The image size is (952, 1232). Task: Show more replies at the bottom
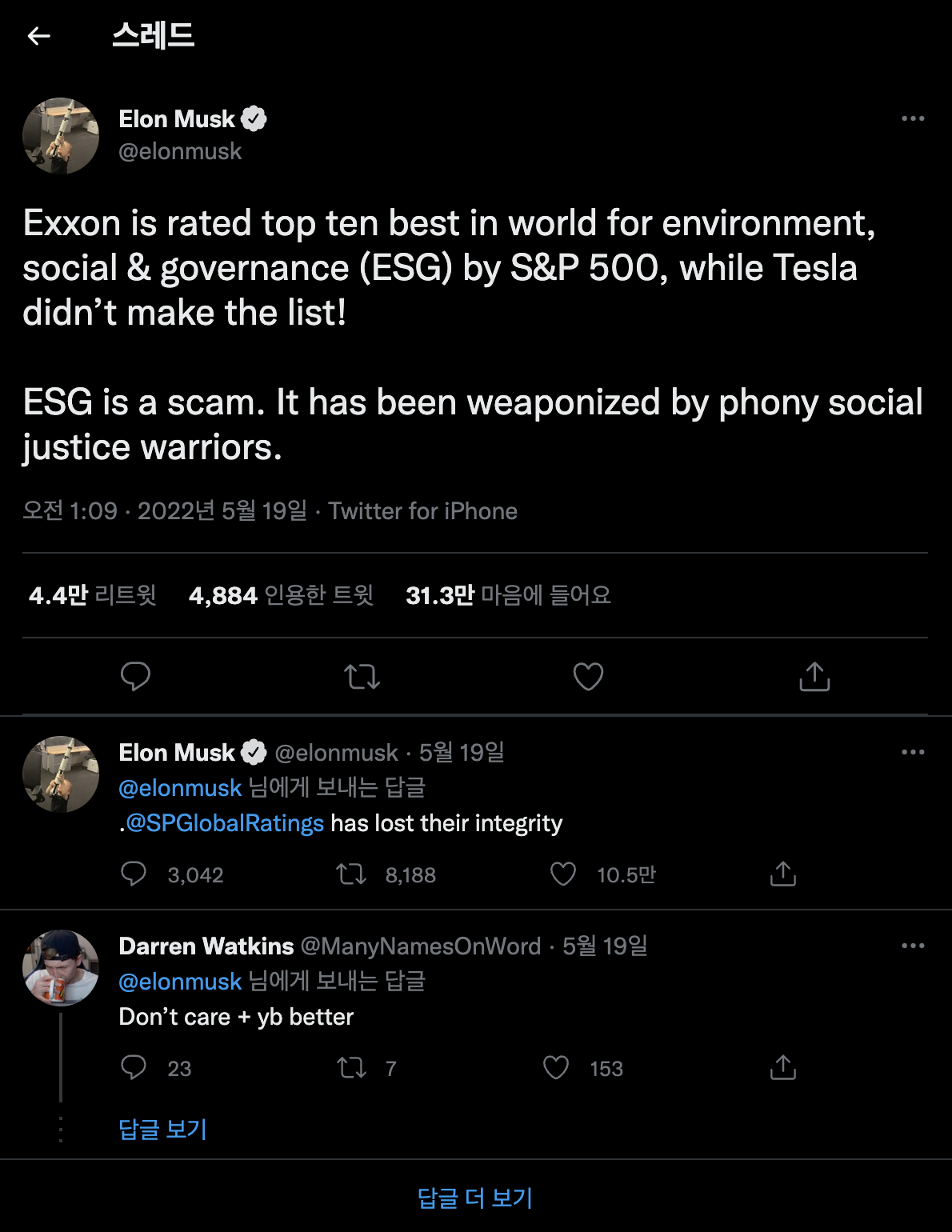click(475, 1198)
